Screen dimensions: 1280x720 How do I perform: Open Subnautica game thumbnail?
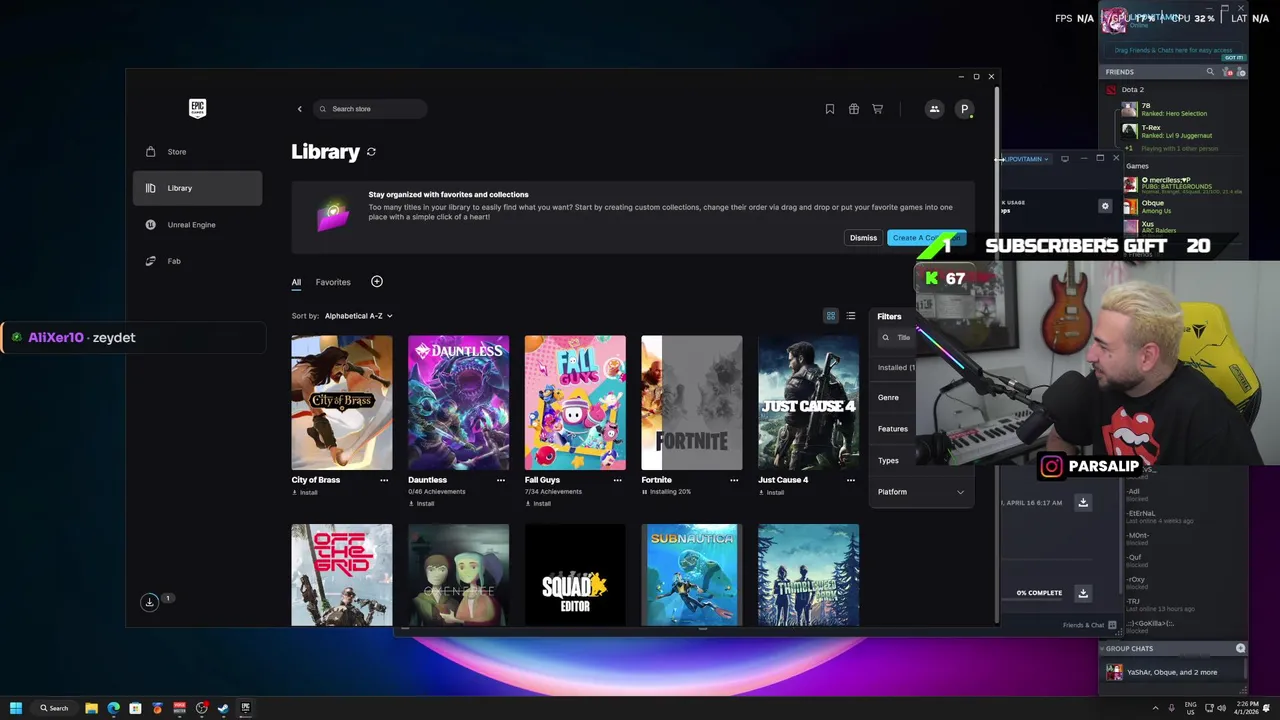[692, 575]
